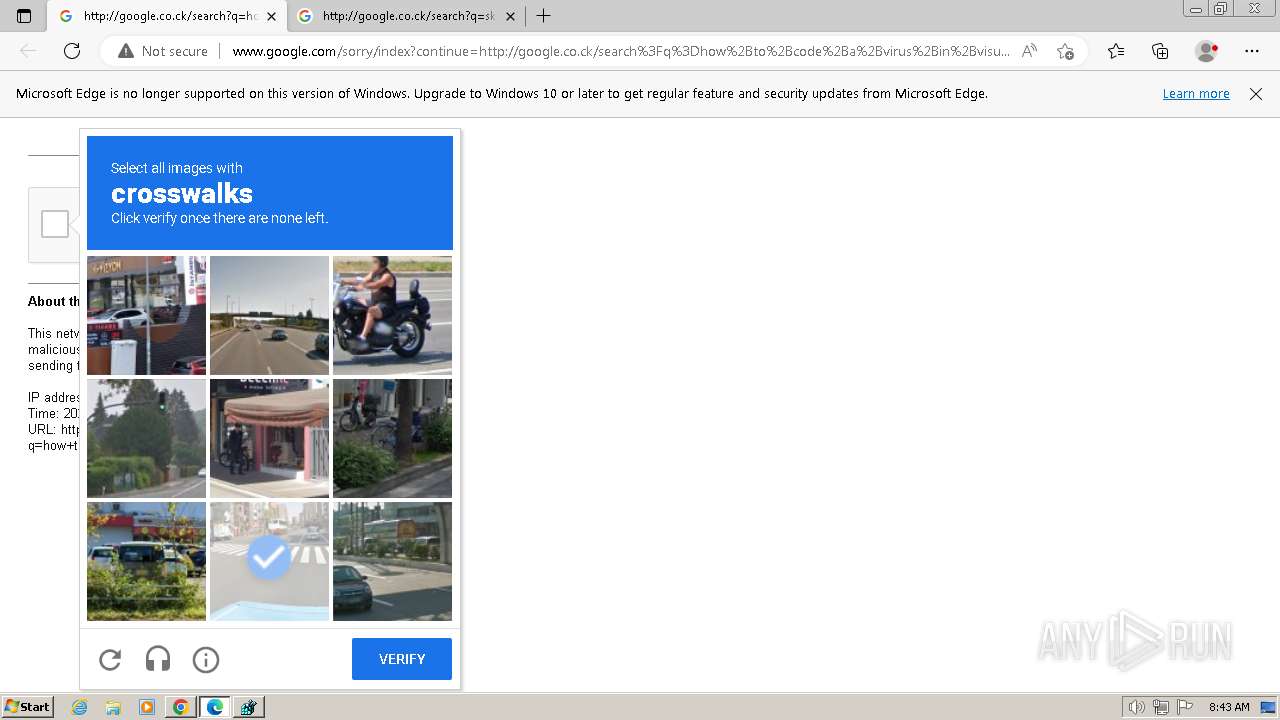The image size is (1280, 720).
Task: Deselect the checked crosswalk tile
Action: coord(269,561)
